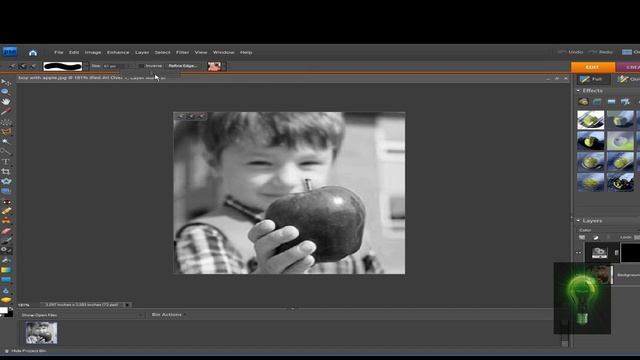640x360 pixels.
Task: Select the Paint Bucket tool
Action: (x=6, y=260)
